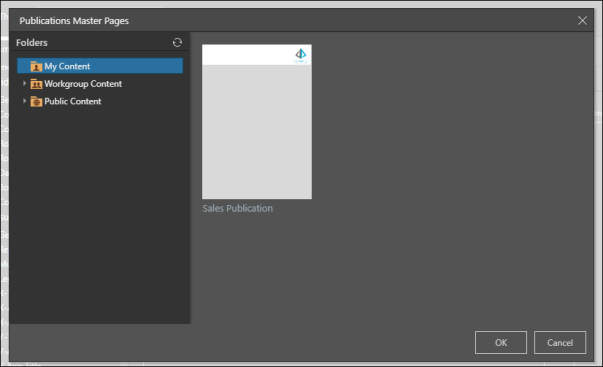Click empty space below Public Content in tree
The width and height of the screenshot is (603, 367).
[100, 215]
